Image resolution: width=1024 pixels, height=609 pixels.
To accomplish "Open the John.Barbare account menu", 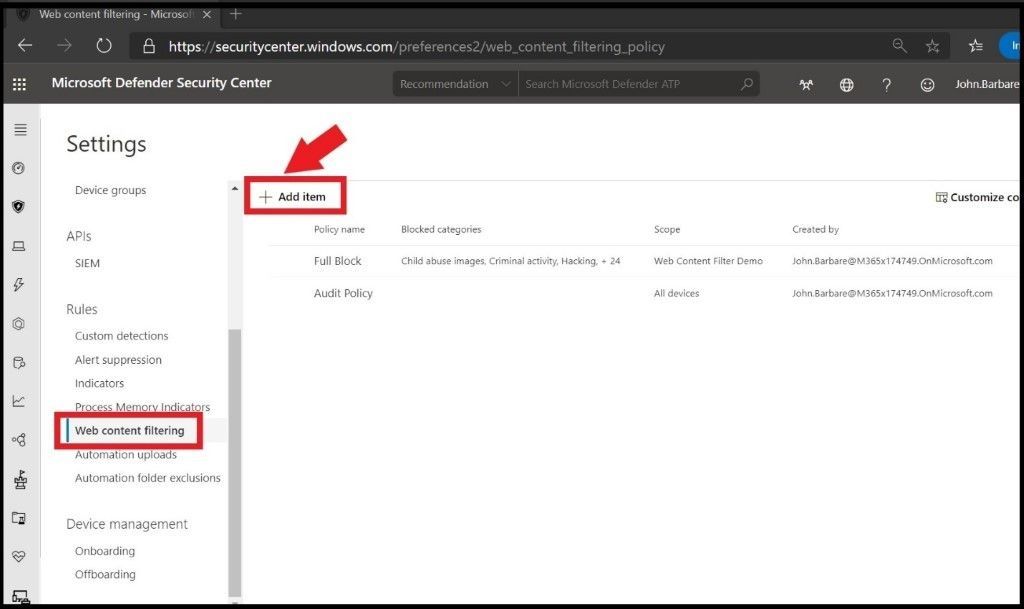I will pyautogui.click(x=986, y=84).
